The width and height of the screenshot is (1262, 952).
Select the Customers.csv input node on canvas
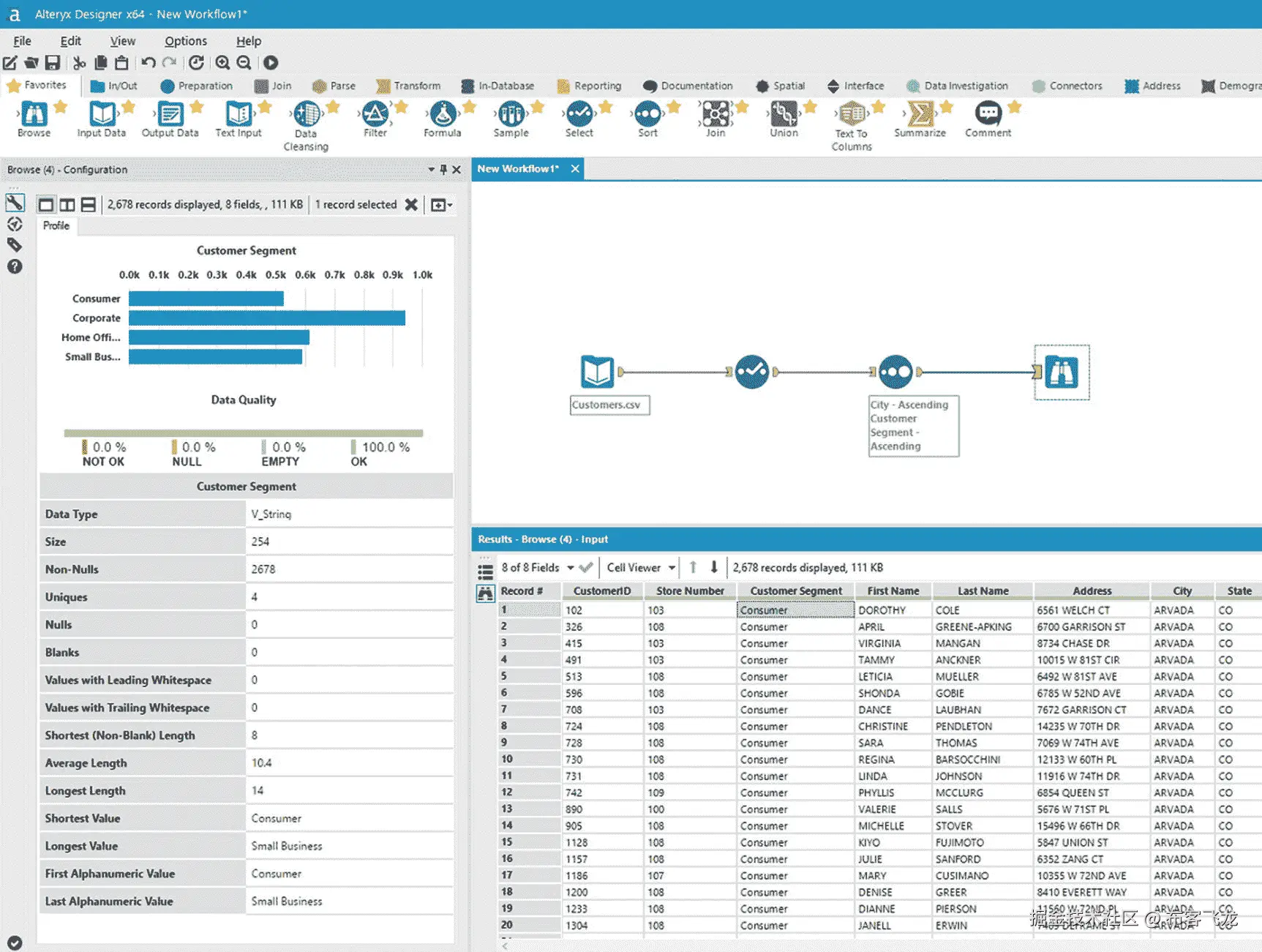click(597, 372)
